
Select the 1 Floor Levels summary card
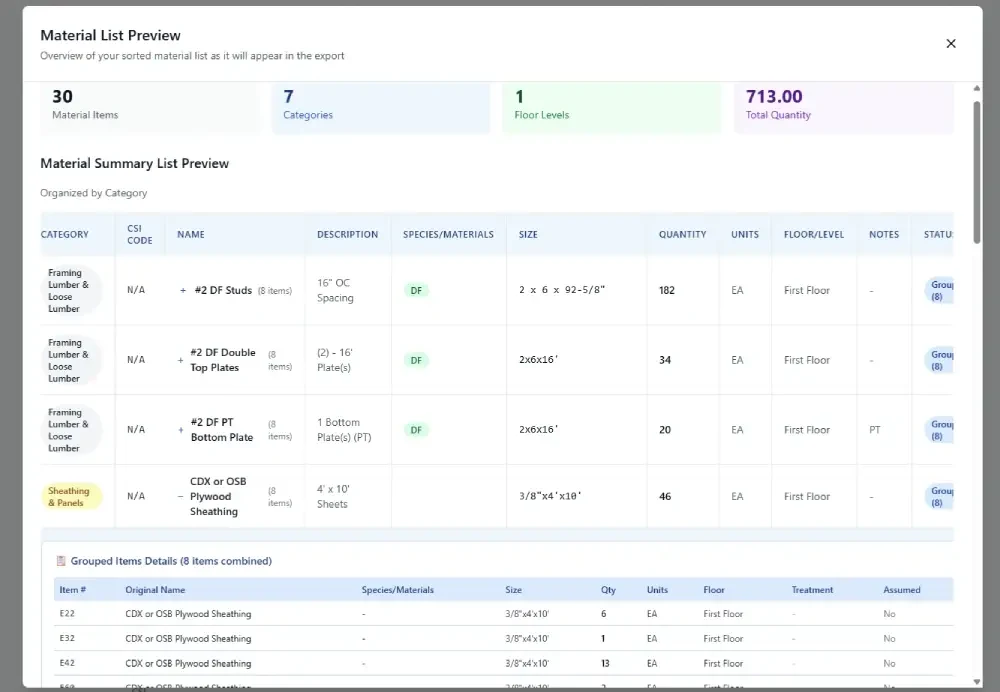click(612, 107)
